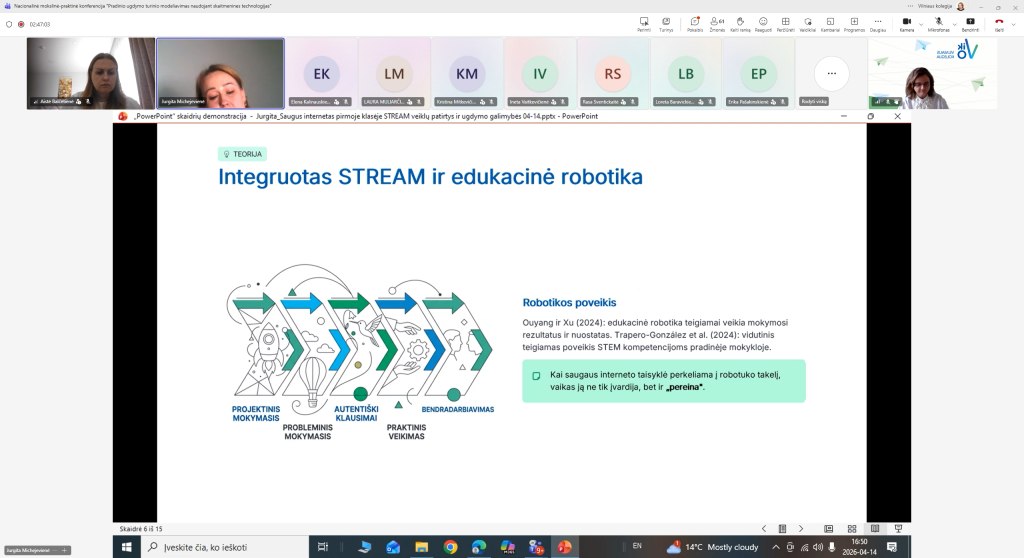Open the Reaguoti reactions menu

coord(763,22)
